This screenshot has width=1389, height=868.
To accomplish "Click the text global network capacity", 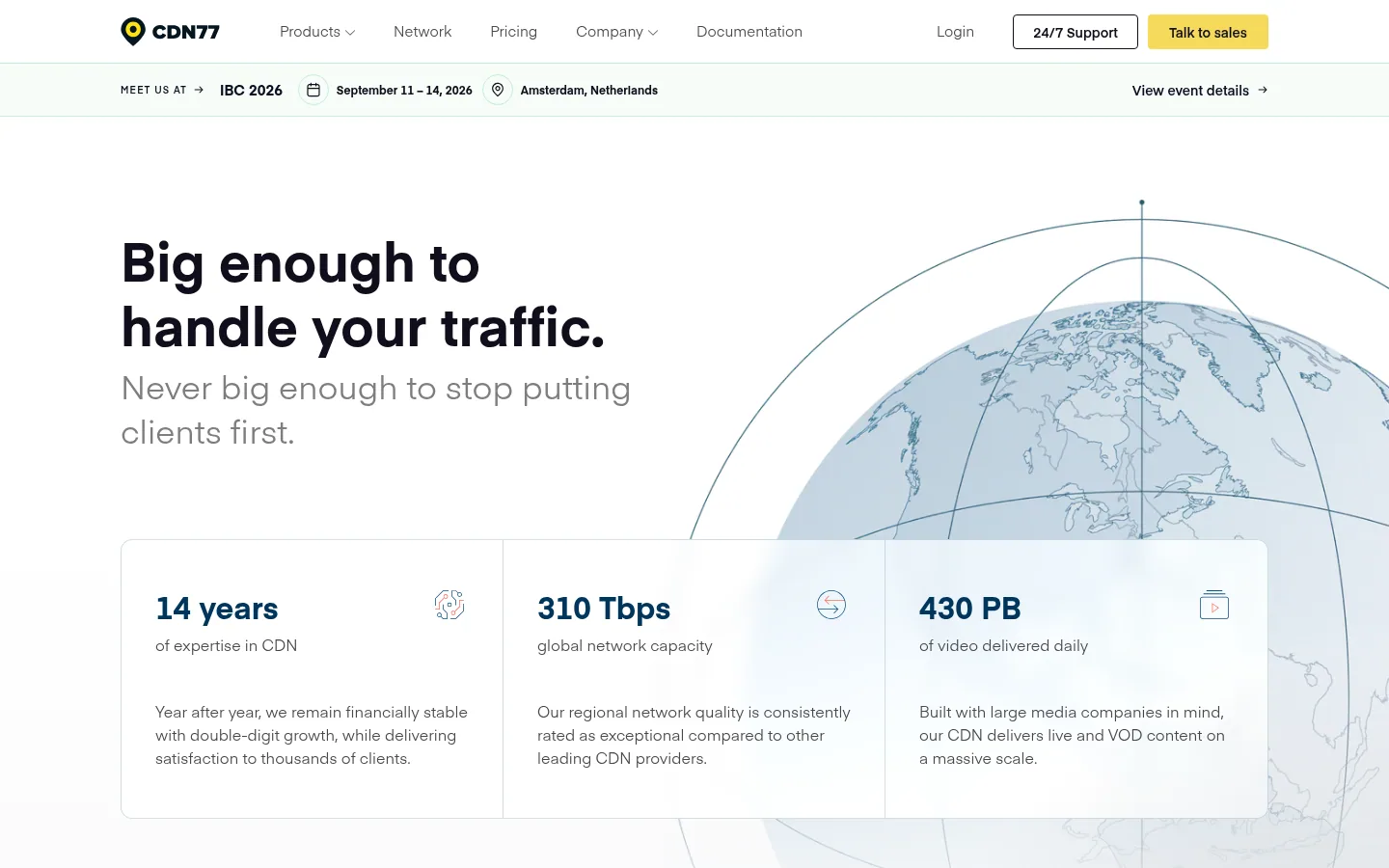I will 625,645.
